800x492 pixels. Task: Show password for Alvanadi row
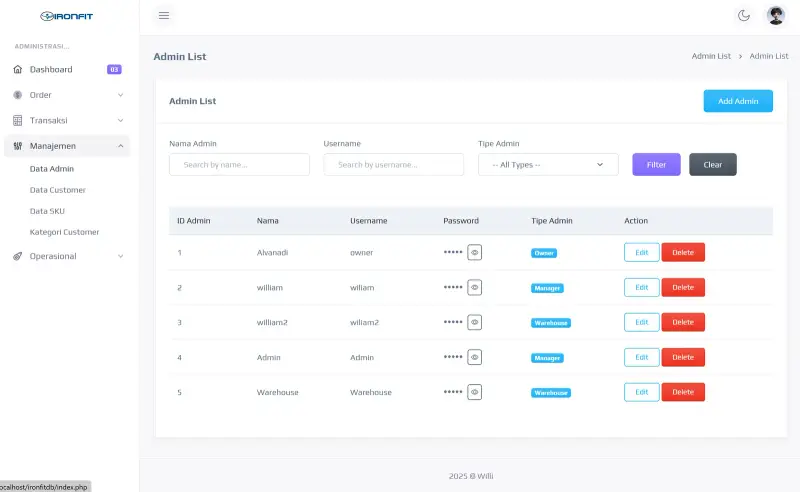coord(474,252)
